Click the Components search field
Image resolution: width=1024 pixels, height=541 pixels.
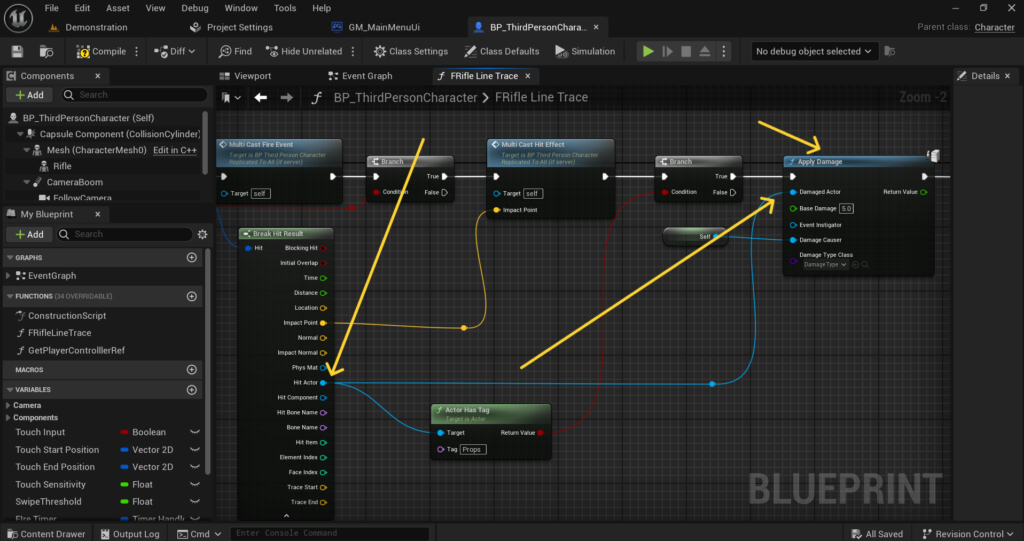coord(134,95)
